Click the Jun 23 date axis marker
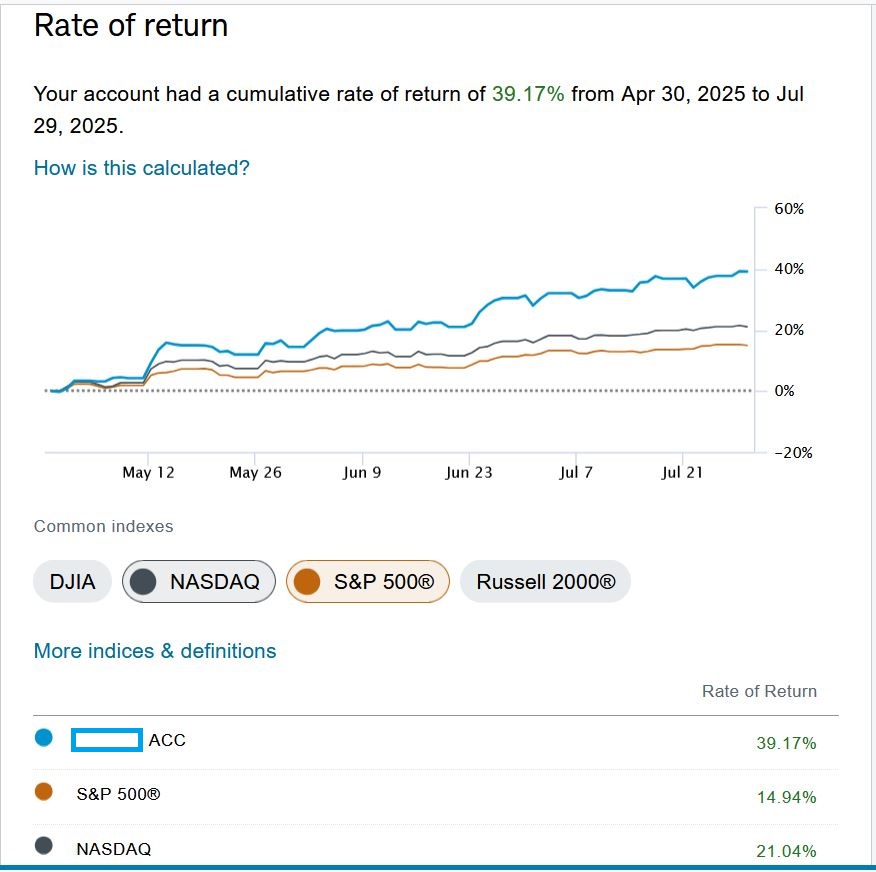The image size is (876, 872). 469,473
